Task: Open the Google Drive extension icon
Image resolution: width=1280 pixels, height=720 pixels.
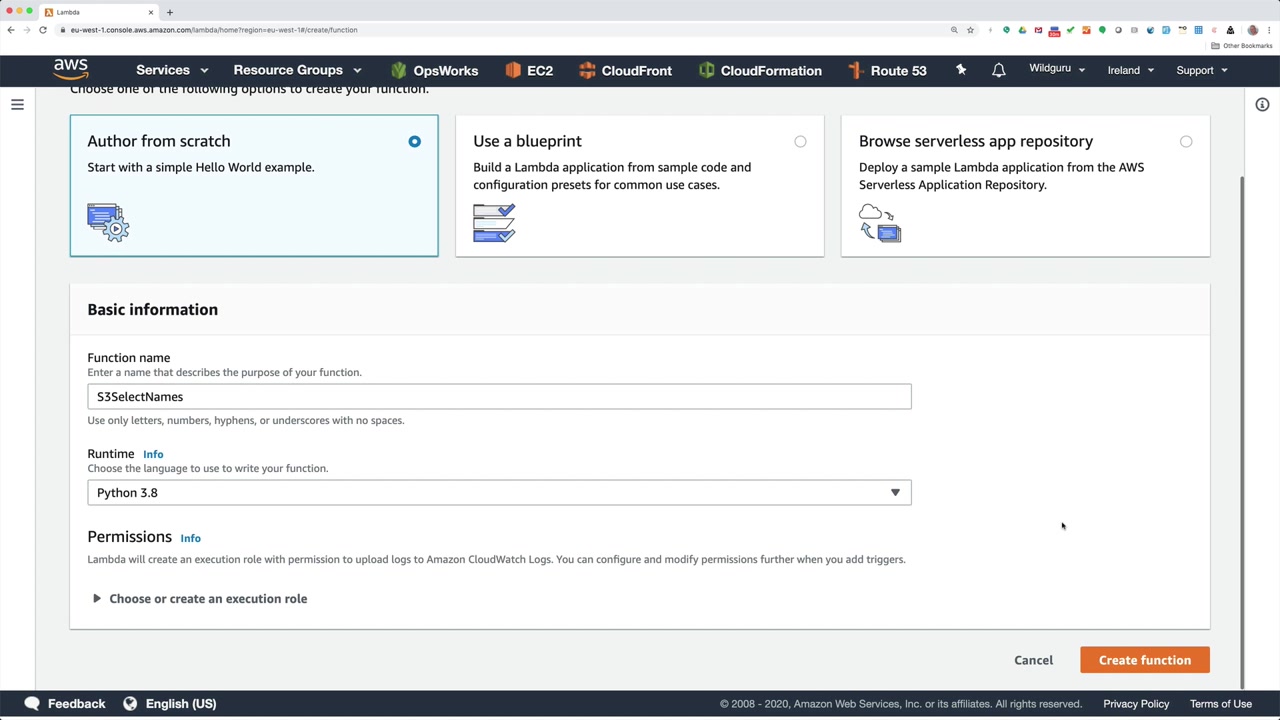Action: 1022,30
